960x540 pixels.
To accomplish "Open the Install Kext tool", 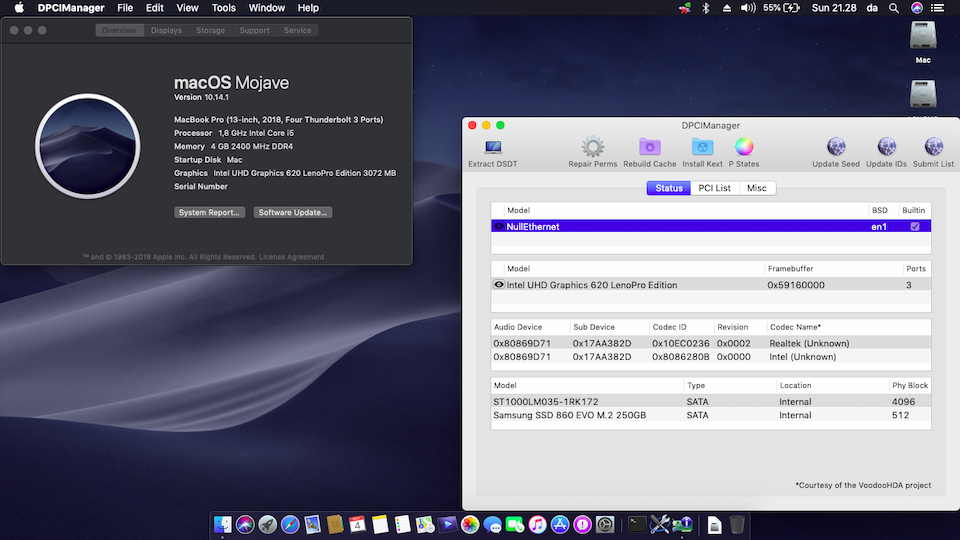I will 702,147.
